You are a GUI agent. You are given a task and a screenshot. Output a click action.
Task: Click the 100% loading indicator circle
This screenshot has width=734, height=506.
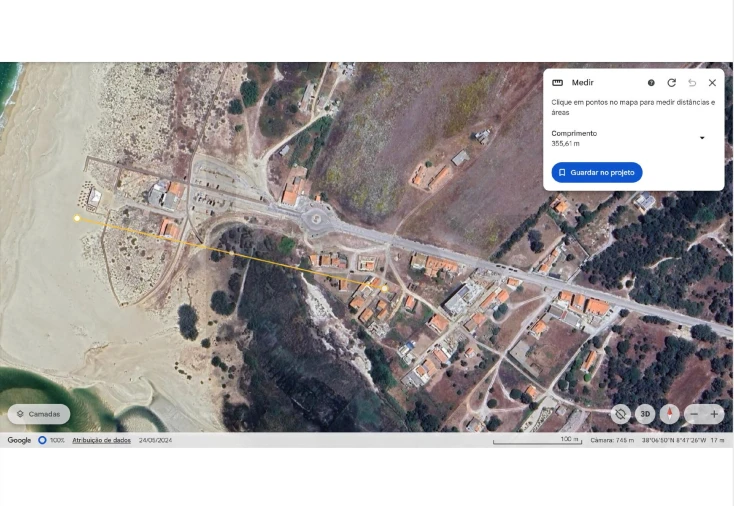point(42,440)
